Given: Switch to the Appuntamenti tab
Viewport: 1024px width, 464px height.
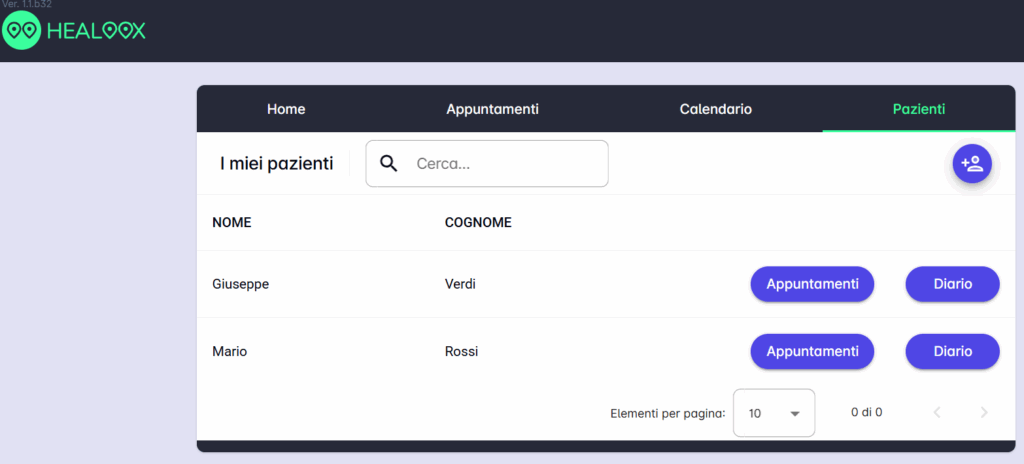Looking at the screenshot, I should coord(492,109).
